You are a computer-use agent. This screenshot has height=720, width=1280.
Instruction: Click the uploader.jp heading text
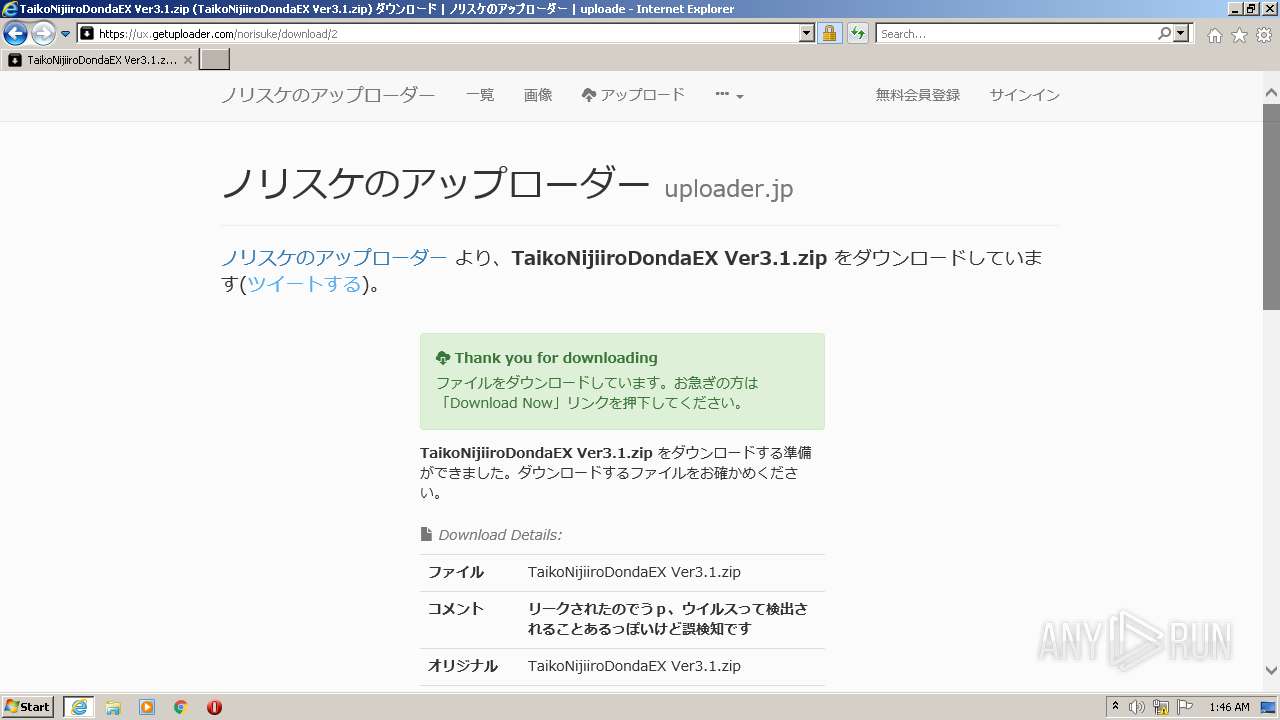pos(729,189)
